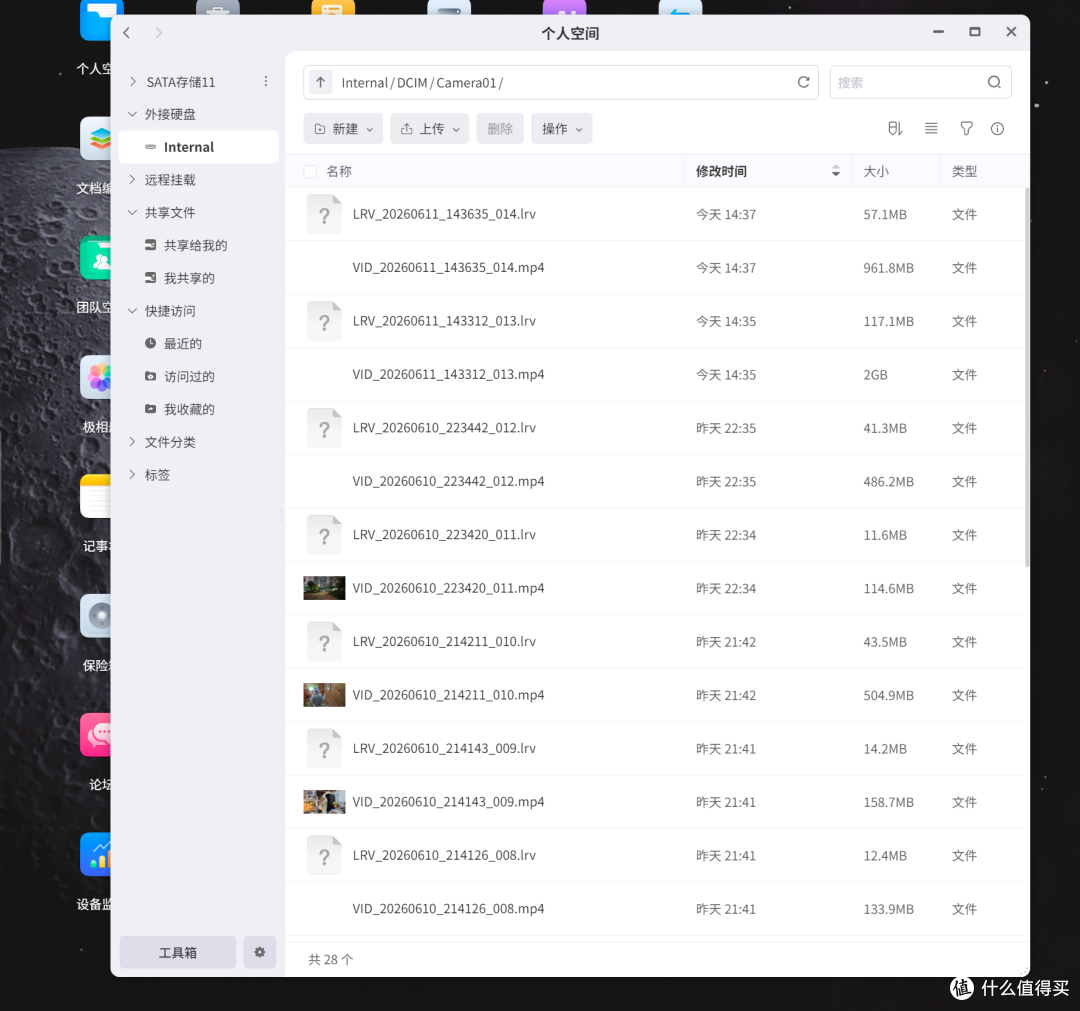Expand the 文件分类 section
Screen dimensions: 1080x1011
(133, 442)
